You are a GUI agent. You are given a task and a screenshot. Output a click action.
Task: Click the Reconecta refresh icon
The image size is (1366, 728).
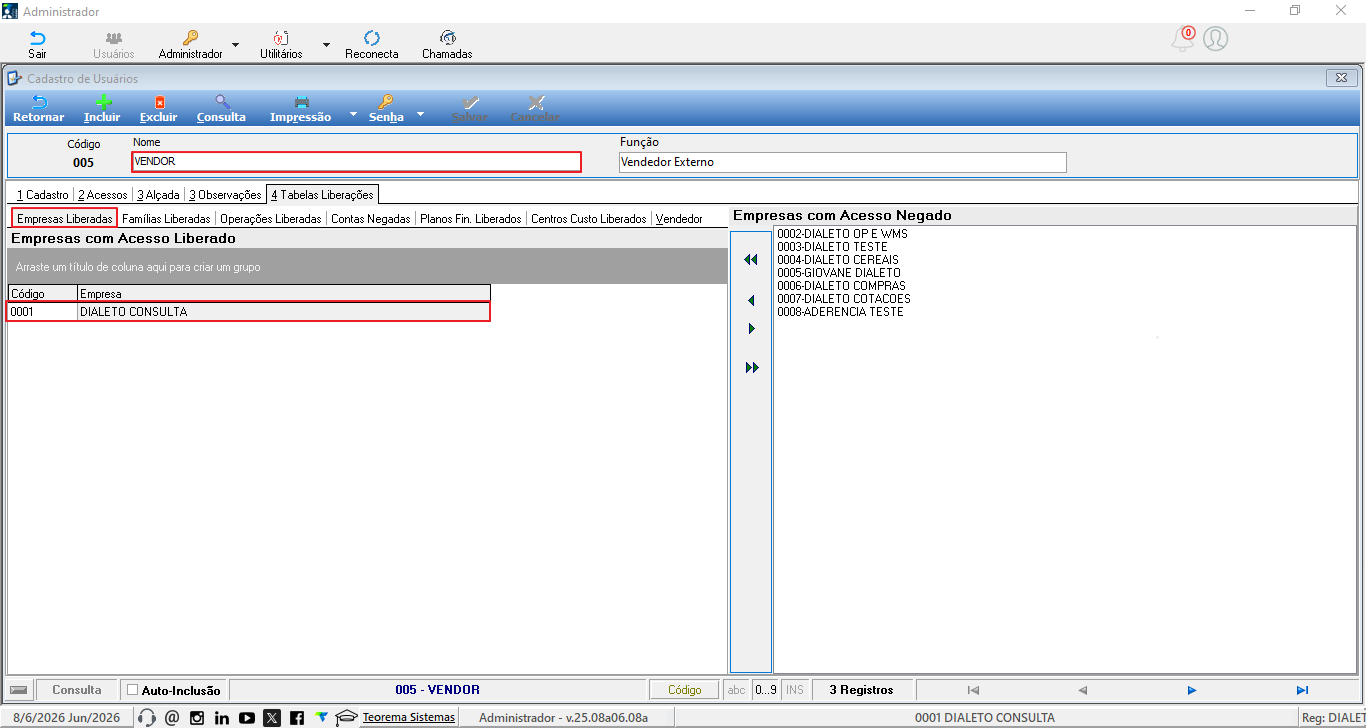(x=372, y=38)
